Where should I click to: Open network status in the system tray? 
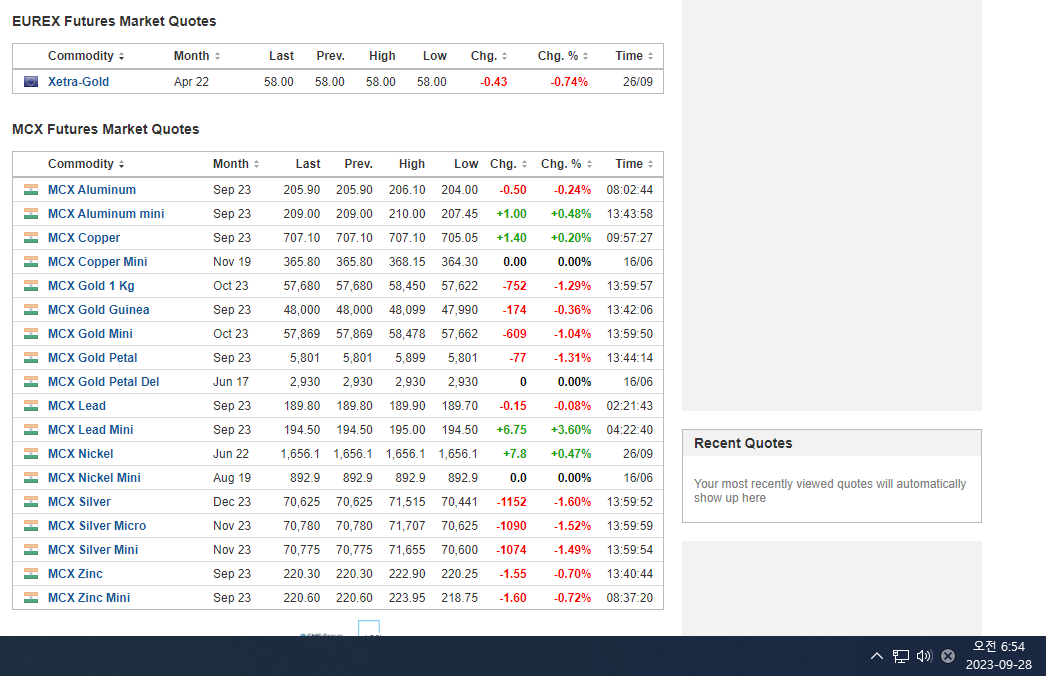[901, 656]
